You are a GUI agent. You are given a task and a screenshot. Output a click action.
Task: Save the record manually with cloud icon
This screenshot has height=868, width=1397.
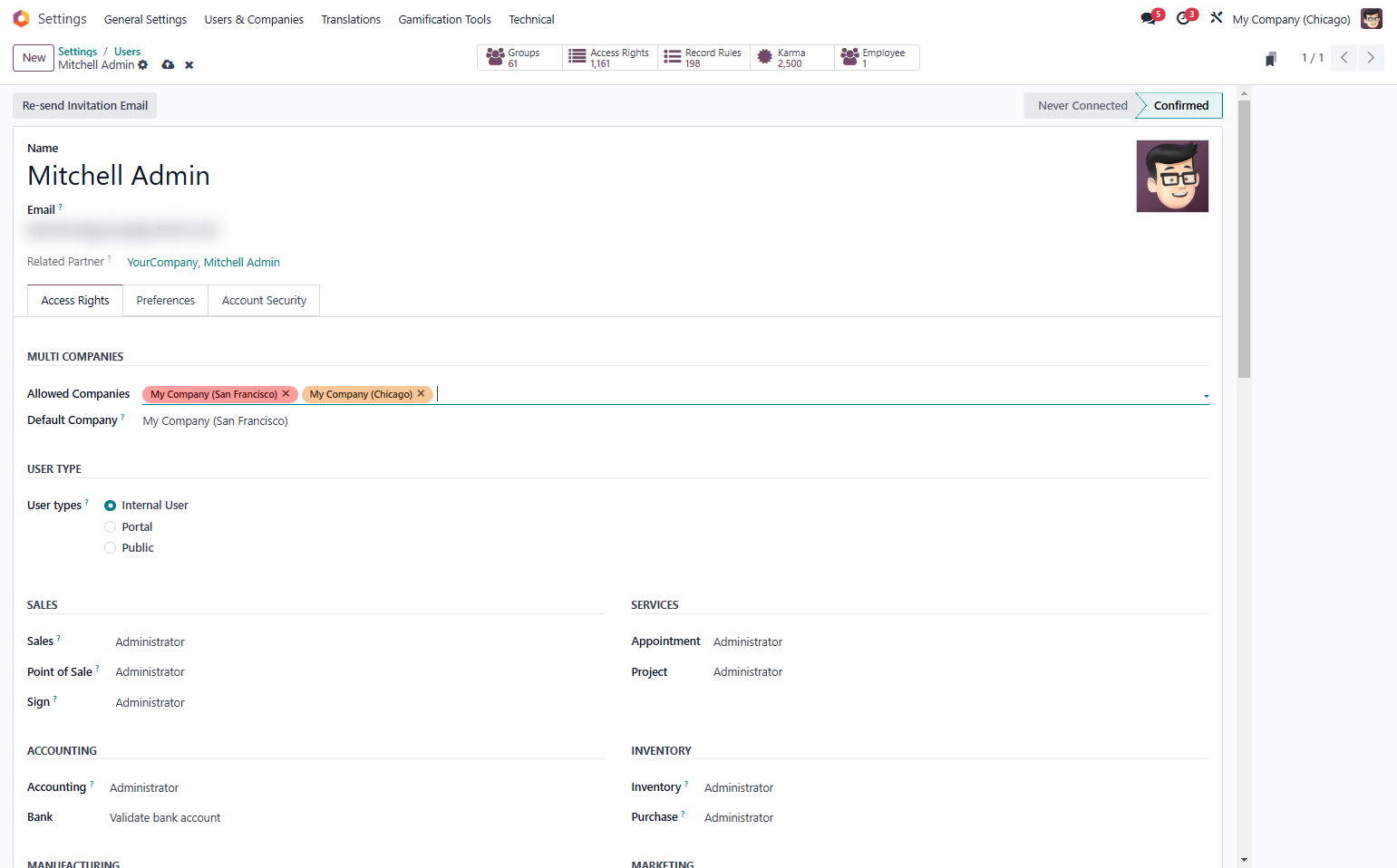point(168,65)
